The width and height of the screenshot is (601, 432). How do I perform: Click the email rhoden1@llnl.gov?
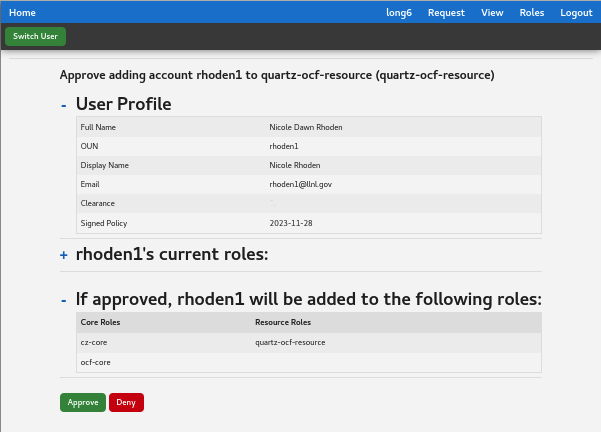click(300, 185)
